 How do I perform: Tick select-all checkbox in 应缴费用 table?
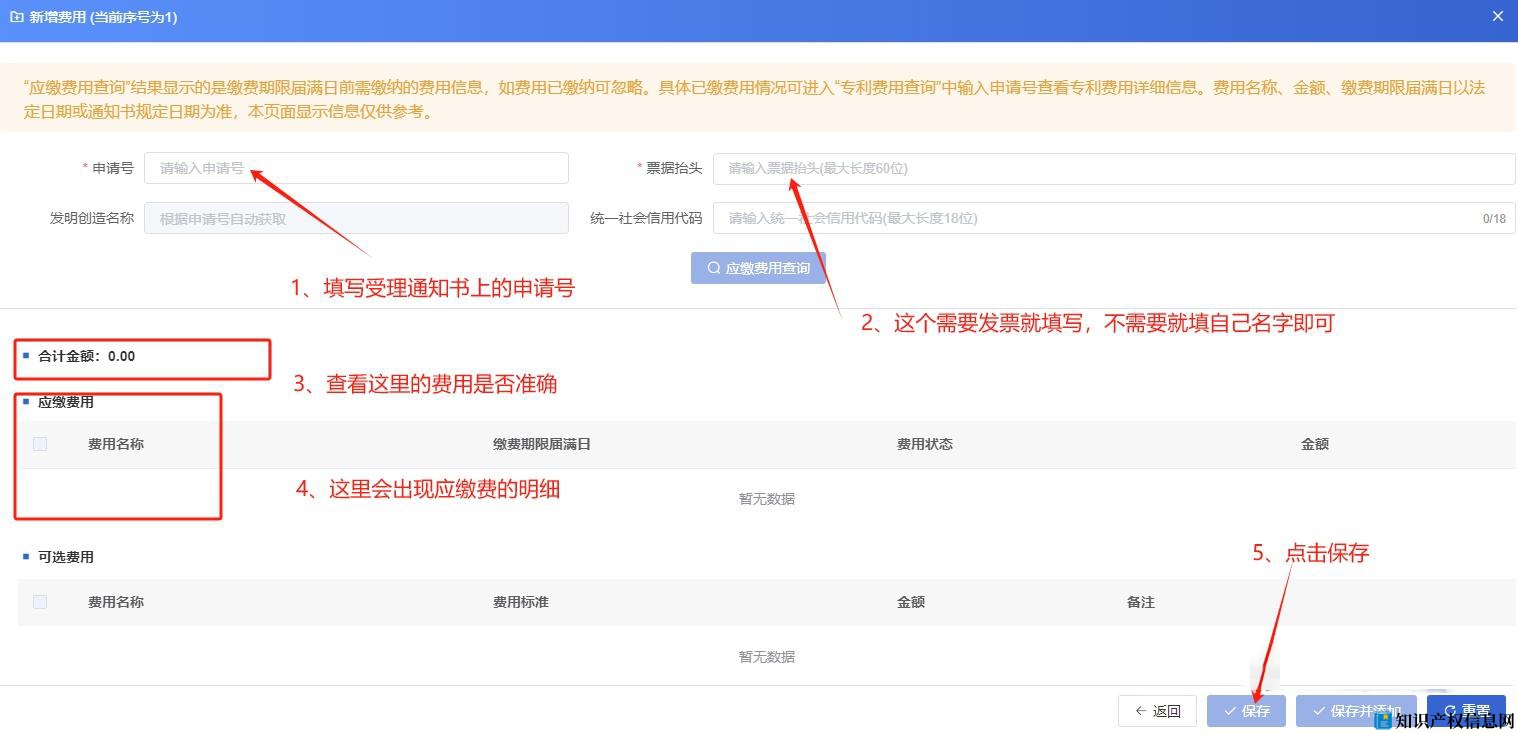pos(40,444)
